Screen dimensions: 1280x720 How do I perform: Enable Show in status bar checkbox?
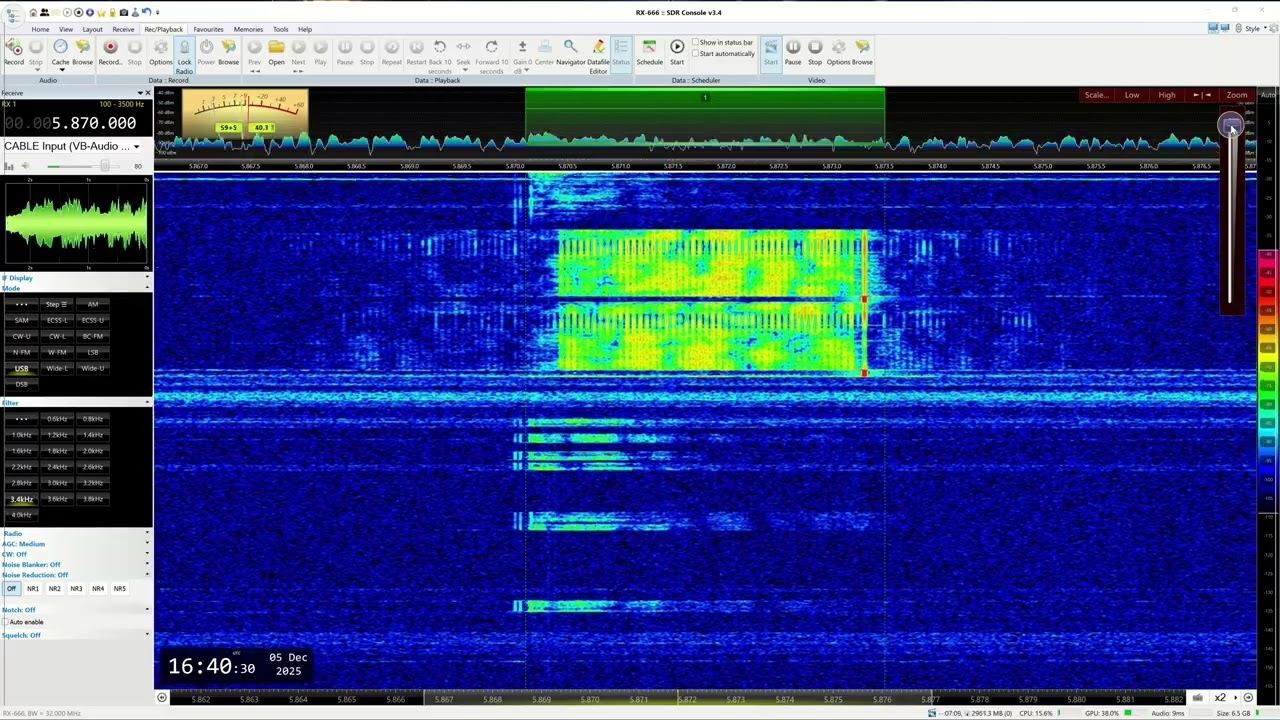click(696, 43)
